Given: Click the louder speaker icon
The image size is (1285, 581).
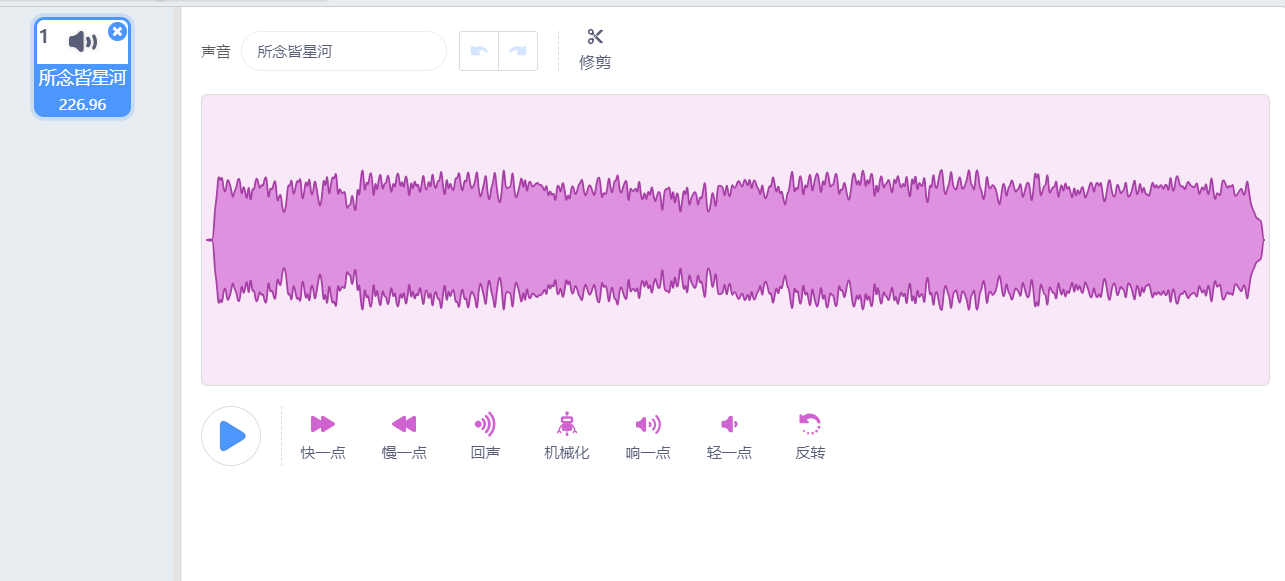Looking at the screenshot, I should 648,424.
